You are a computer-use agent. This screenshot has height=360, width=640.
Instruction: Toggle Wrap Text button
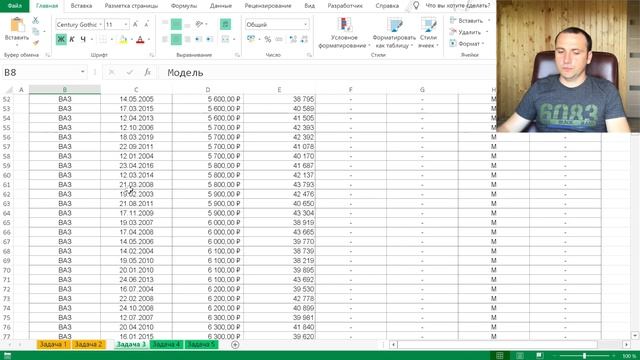(225, 24)
